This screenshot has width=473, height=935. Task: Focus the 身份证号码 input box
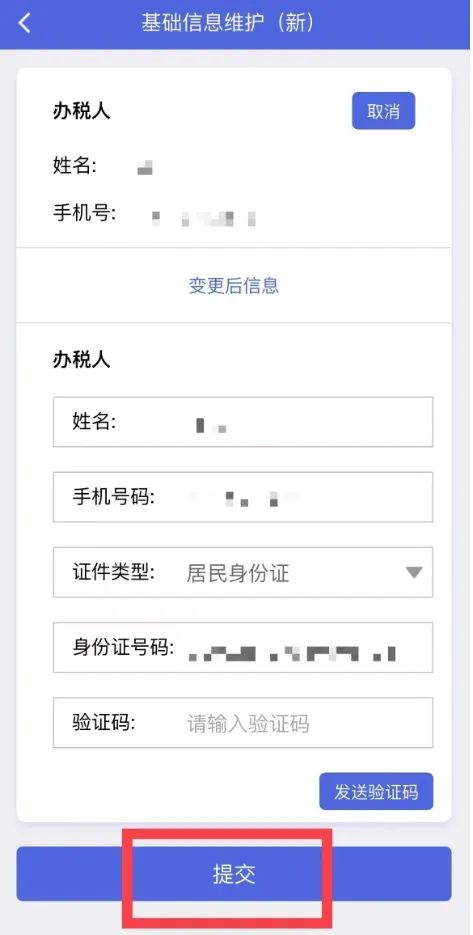243,647
